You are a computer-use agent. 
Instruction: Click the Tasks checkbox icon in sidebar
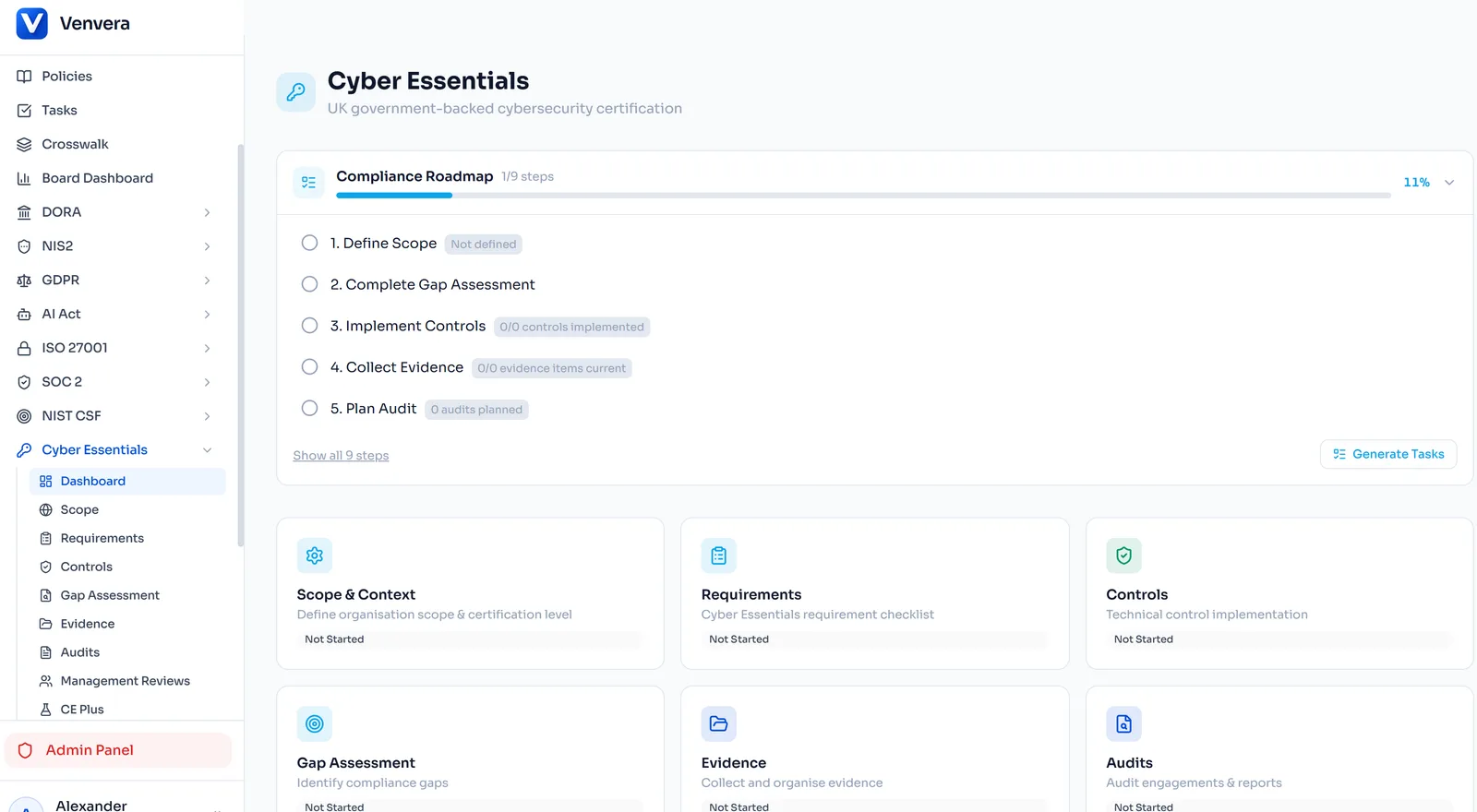pyautogui.click(x=24, y=111)
